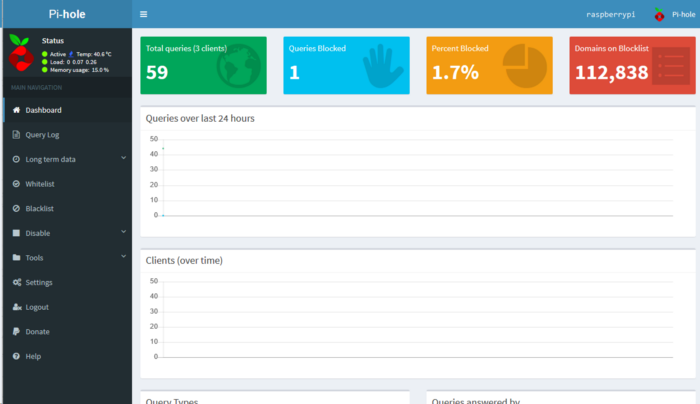Click the temperature thermometer icon
This screenshot has width=700, height=404.
pyautogui.click(x=71, y=54)
